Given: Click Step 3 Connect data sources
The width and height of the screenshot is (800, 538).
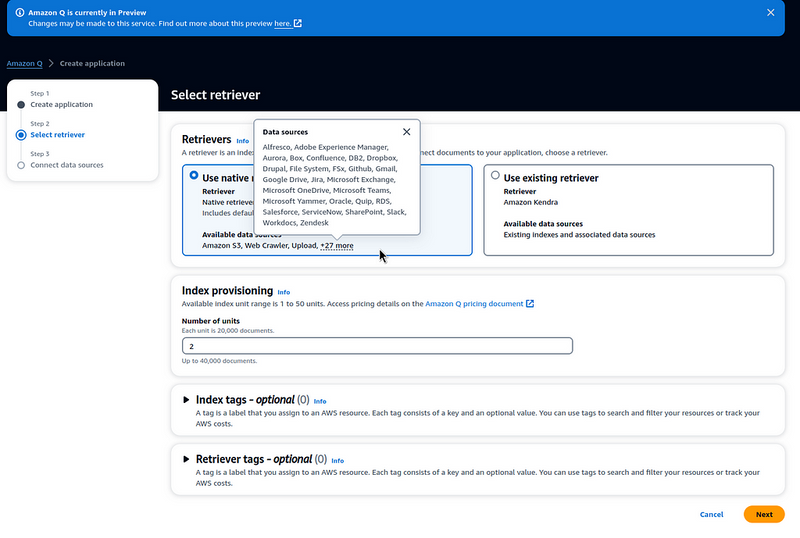Looking at the screenshot, I should coord(67,165).
